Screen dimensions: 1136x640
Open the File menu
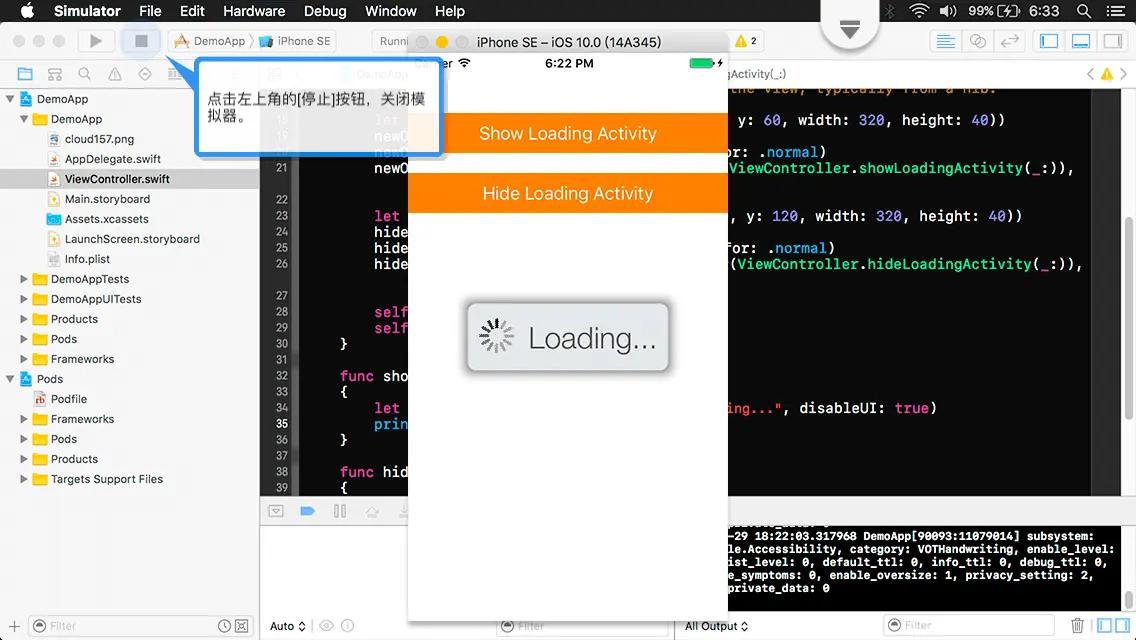tap(150, 11)
